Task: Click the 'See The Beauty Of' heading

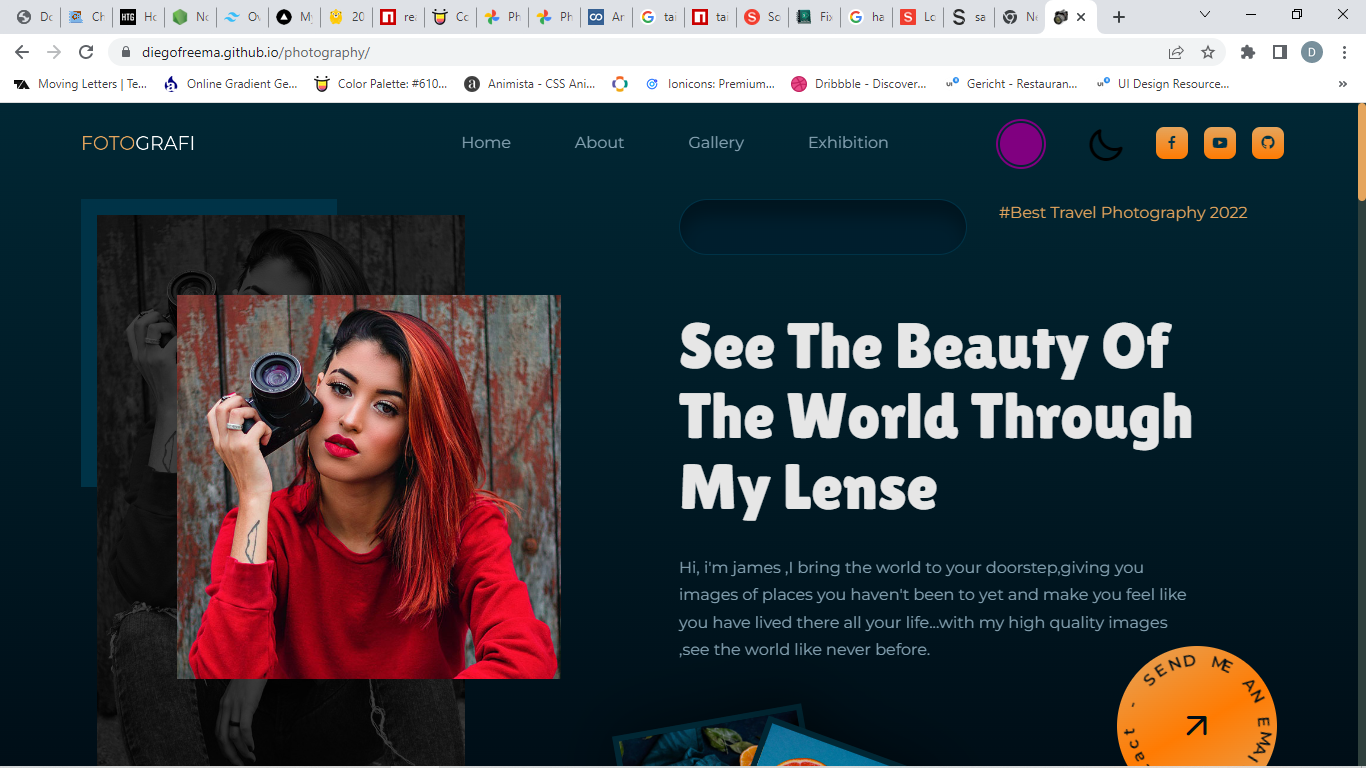Action: (x=936, y=418)
